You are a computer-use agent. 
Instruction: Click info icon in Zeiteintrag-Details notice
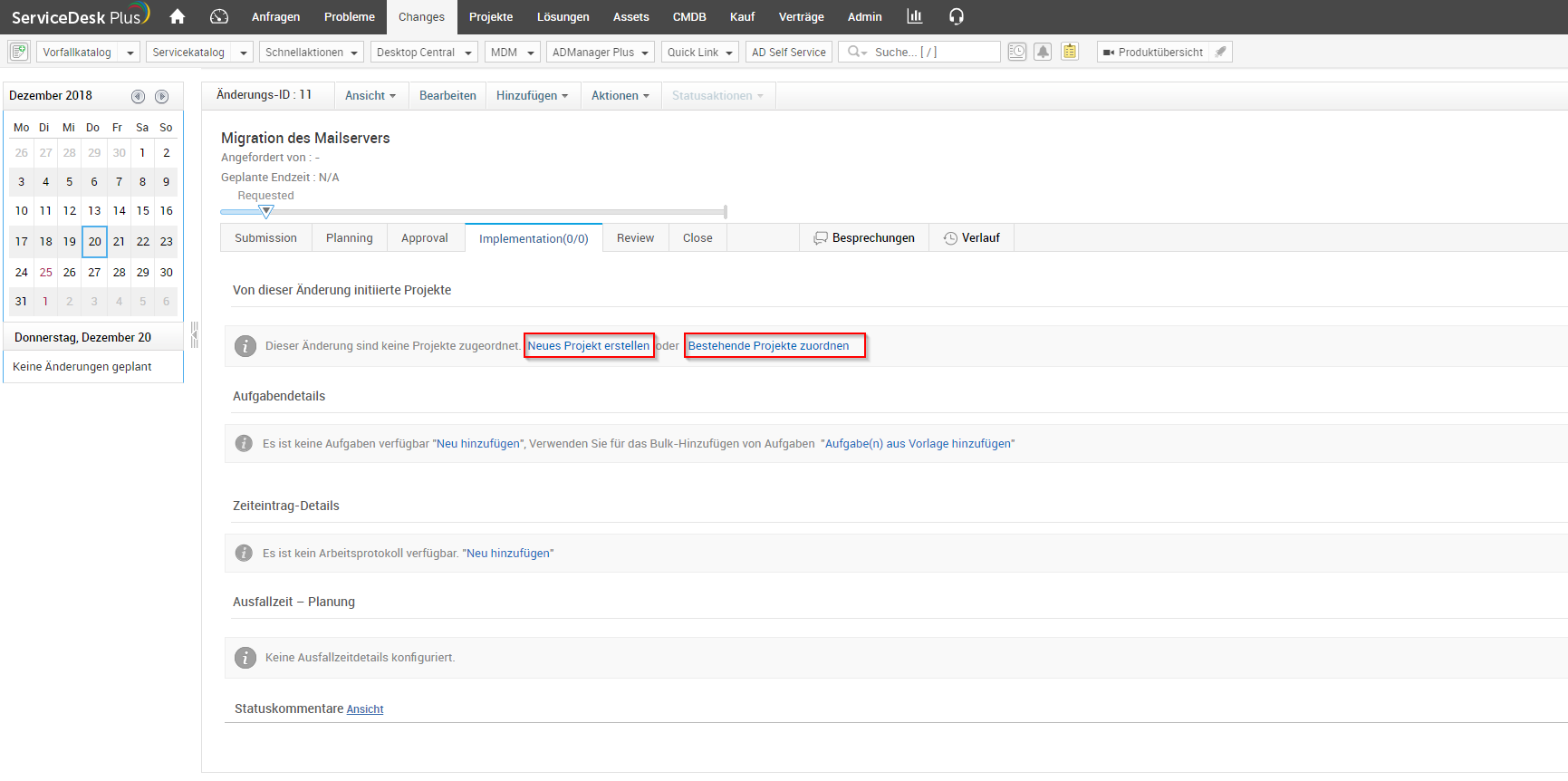[244, 553]
